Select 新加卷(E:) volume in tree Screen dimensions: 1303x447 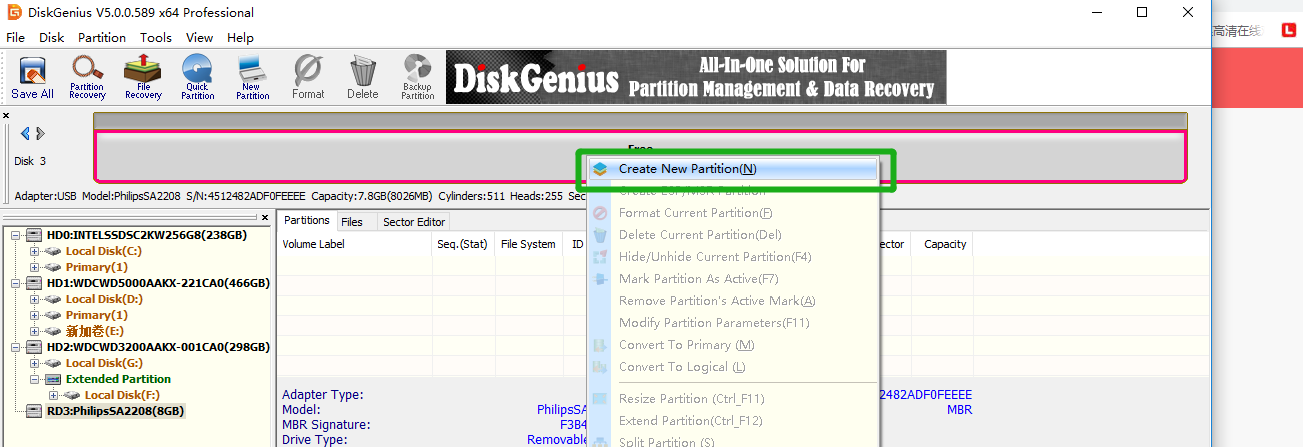95,331
